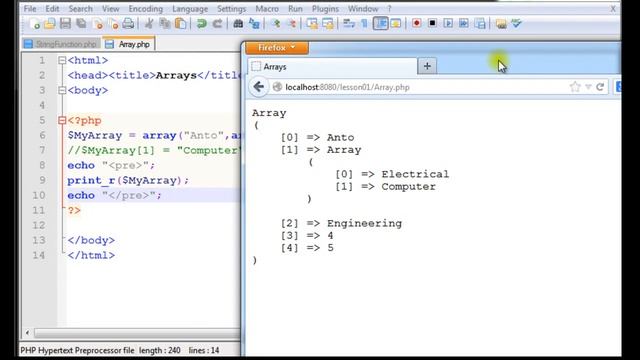The image size is (640, 360).
Task: Click the Open file folder icon
Action: 50,24
